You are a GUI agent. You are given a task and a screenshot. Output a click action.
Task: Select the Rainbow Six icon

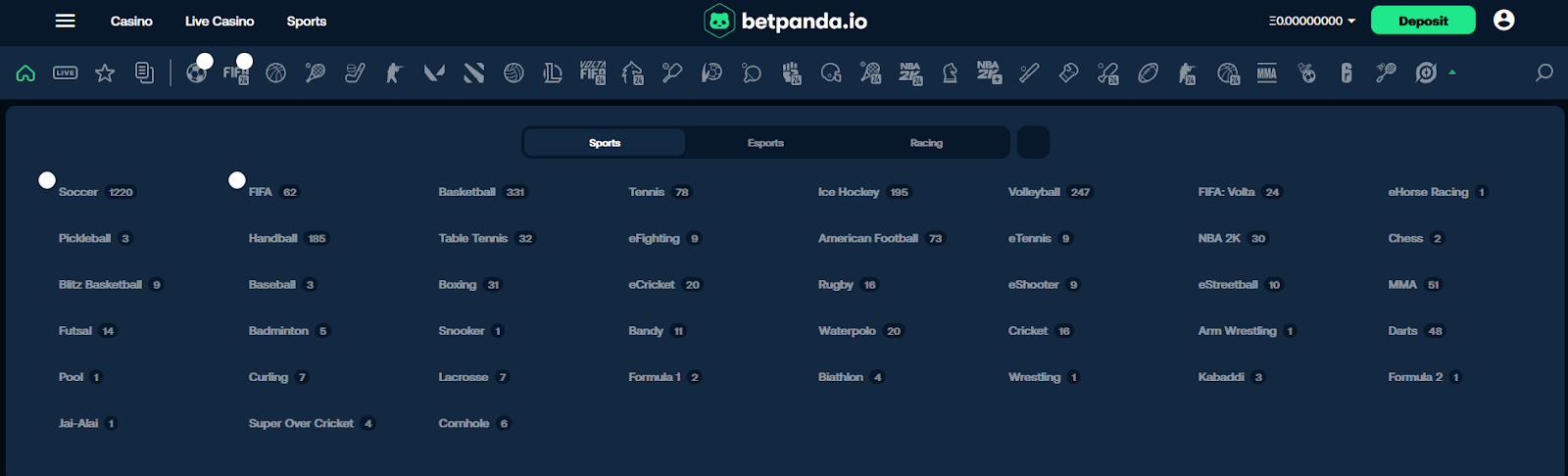click(1347, 72)
